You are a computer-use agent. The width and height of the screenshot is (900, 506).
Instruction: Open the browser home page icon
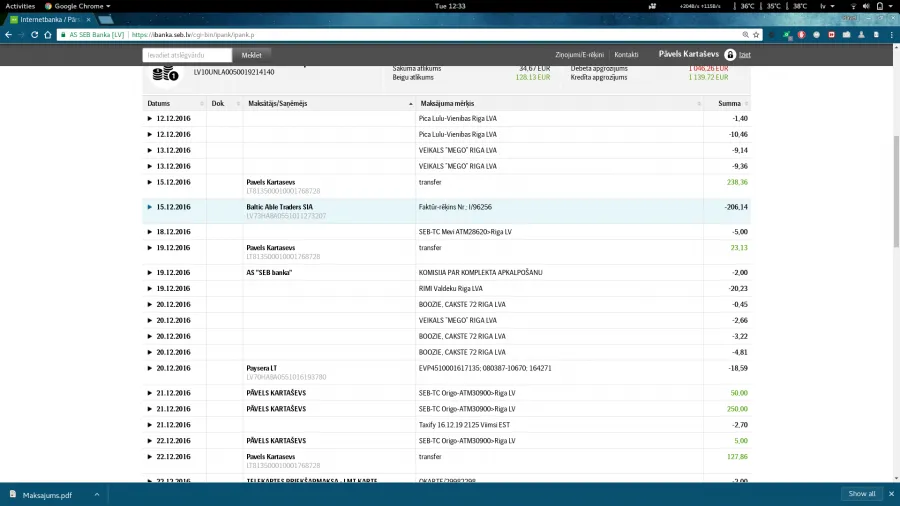tap(48, 35)
